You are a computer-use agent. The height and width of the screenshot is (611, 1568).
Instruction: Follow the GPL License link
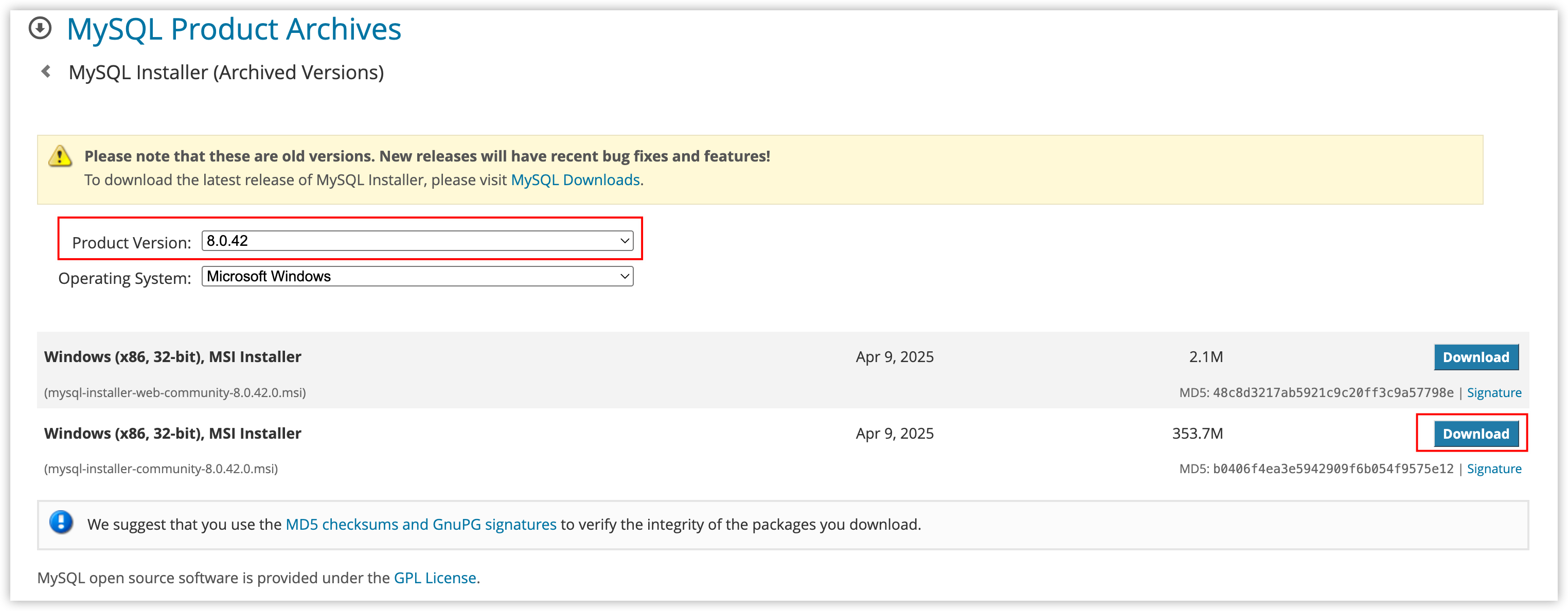(435, 578)
